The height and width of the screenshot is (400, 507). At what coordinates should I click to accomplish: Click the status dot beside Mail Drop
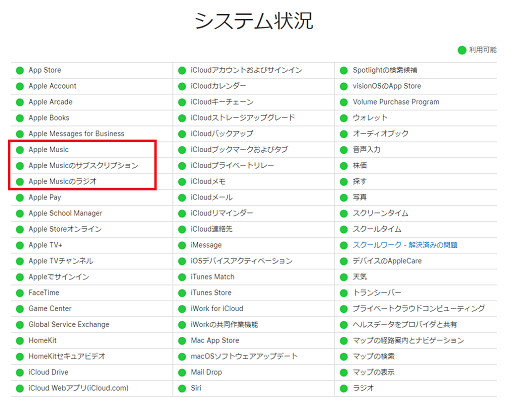click(182, 372)
